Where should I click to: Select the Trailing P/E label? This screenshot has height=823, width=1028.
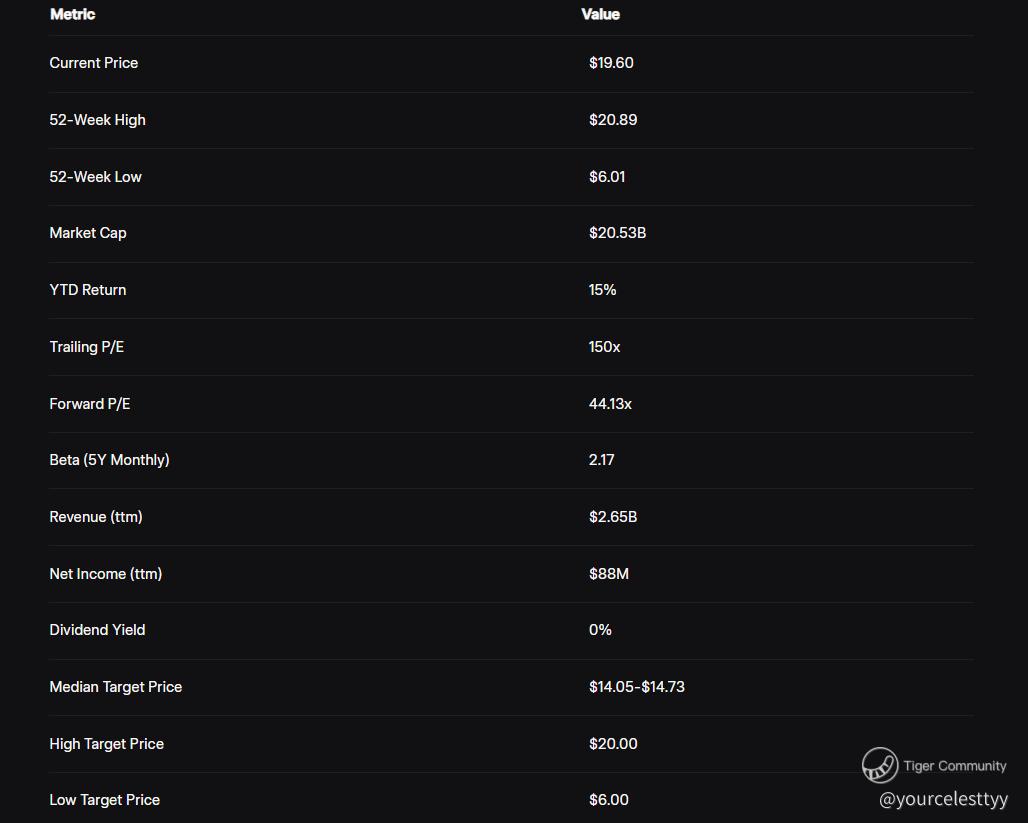pyautogui.click(x=87, y=347)
